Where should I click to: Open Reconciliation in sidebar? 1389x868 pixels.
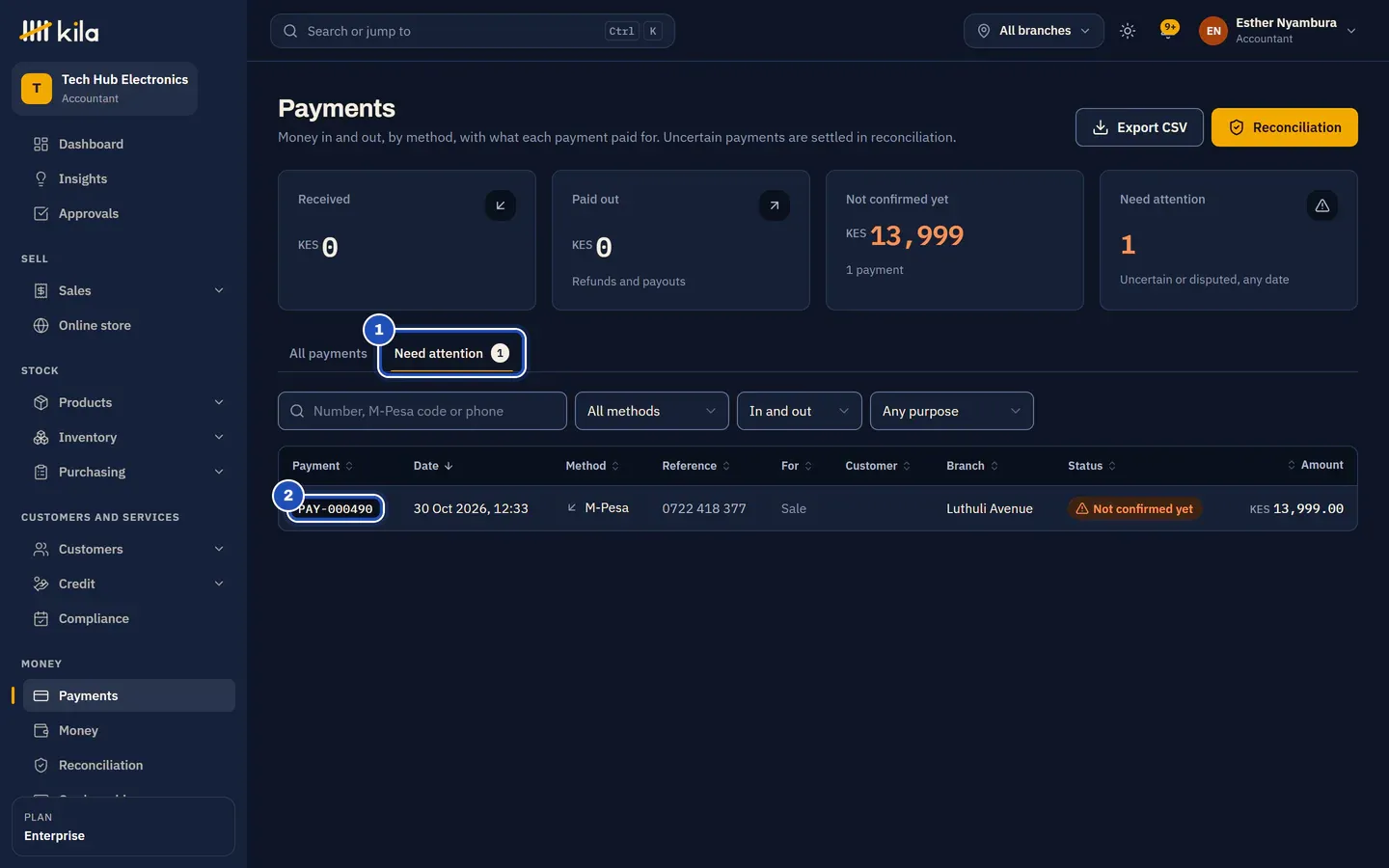coord(129,765)
